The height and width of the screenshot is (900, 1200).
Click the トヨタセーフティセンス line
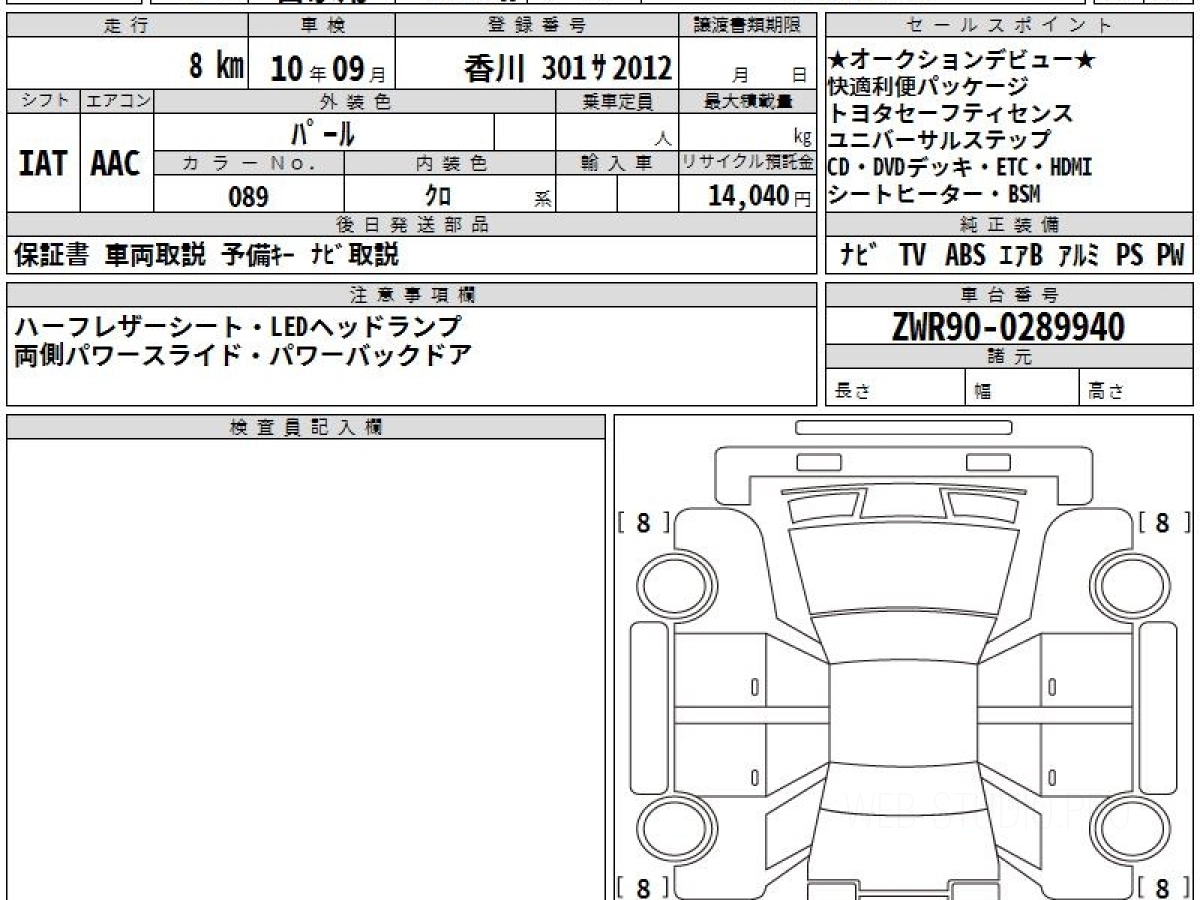(951, 114)
